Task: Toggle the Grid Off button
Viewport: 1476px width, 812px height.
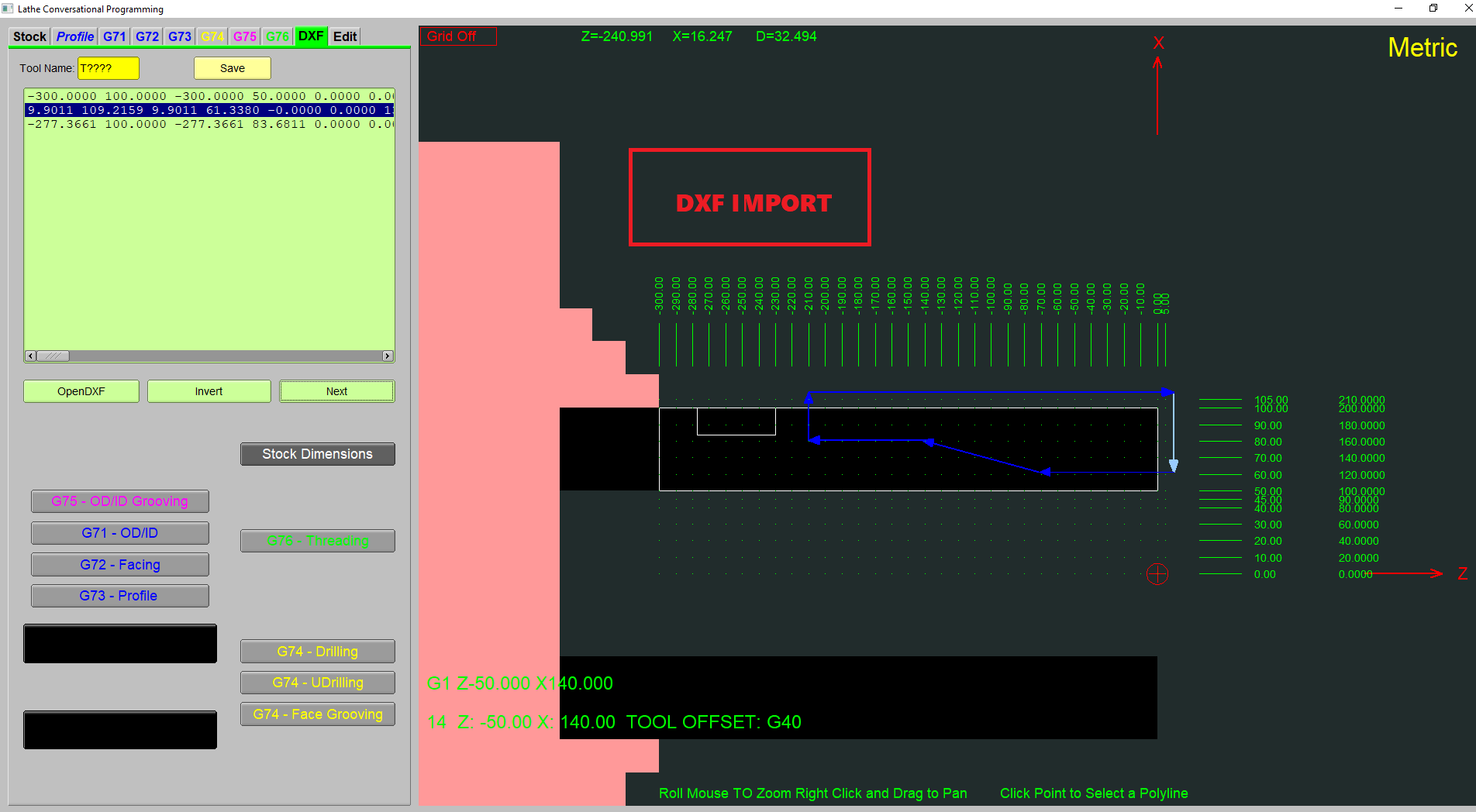Action: 457,36
